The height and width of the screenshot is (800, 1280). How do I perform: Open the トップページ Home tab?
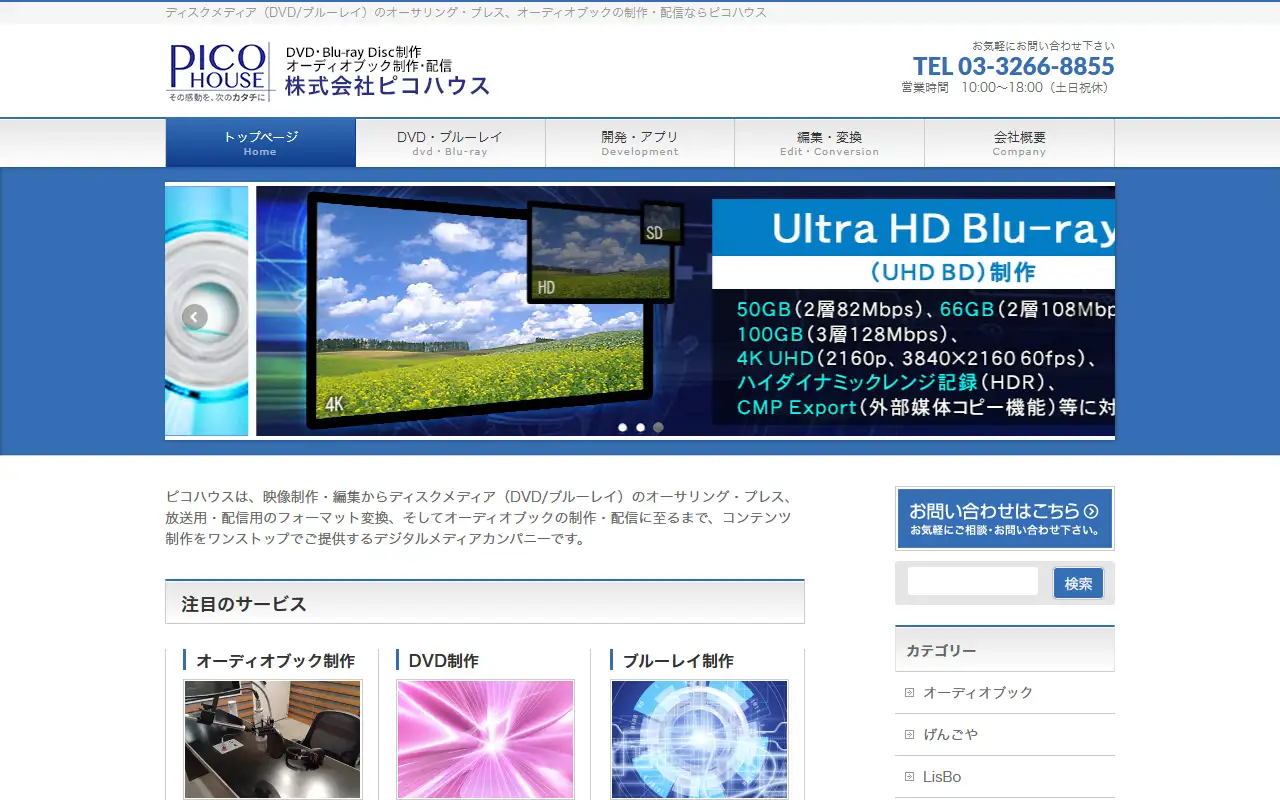[261, 143]
